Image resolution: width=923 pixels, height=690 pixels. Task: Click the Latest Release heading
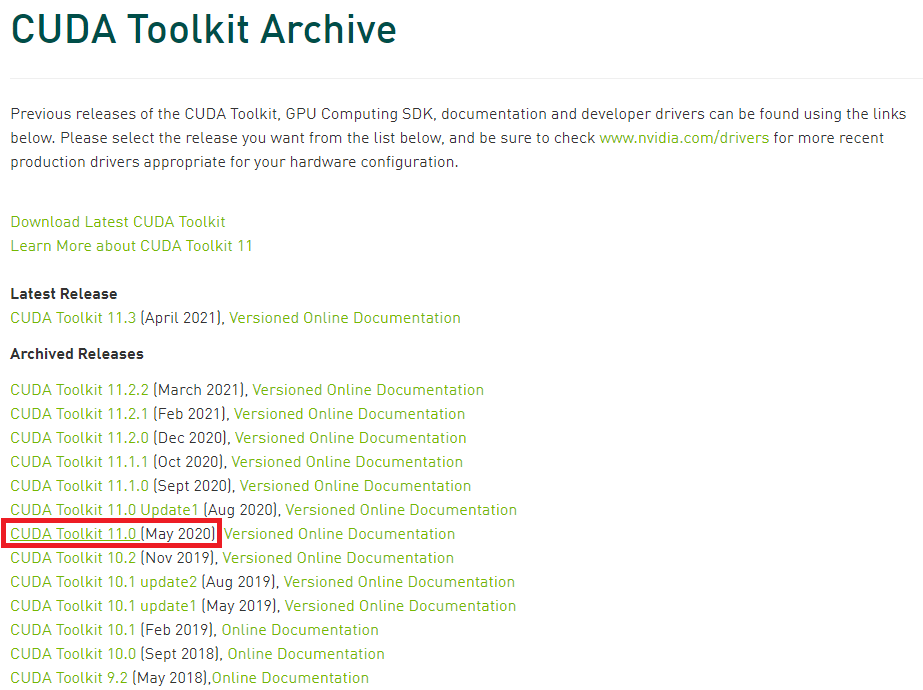pos(64,294)
